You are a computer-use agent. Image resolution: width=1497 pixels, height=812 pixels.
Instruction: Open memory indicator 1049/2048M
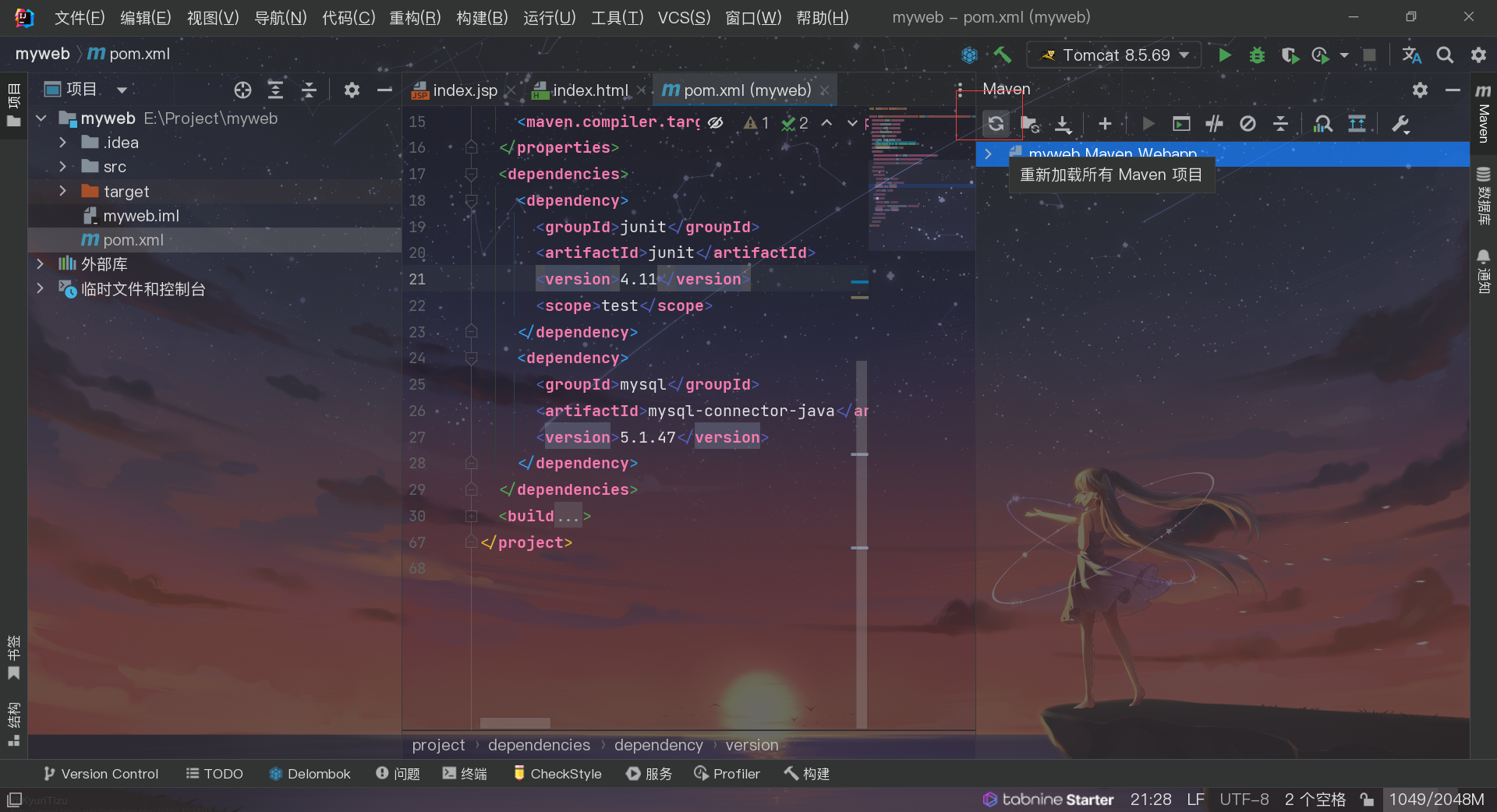coord(1437,800)
